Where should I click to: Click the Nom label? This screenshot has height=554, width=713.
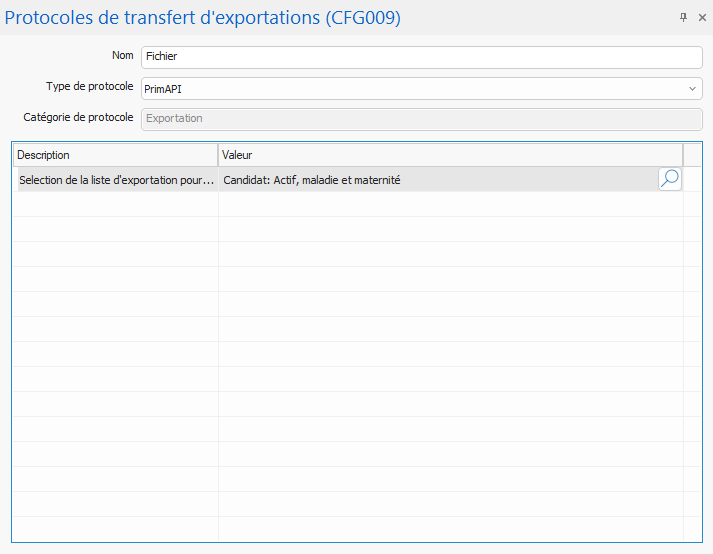tap(122, 56)
